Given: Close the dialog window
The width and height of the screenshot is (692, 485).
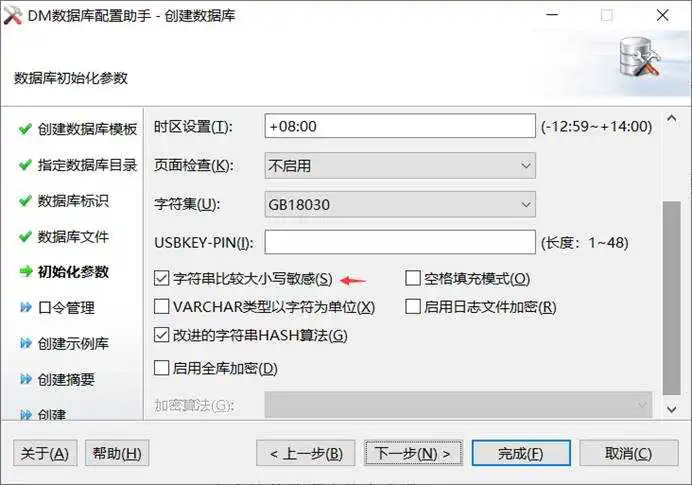Looking at the screenshot, I should pos(662,15).
